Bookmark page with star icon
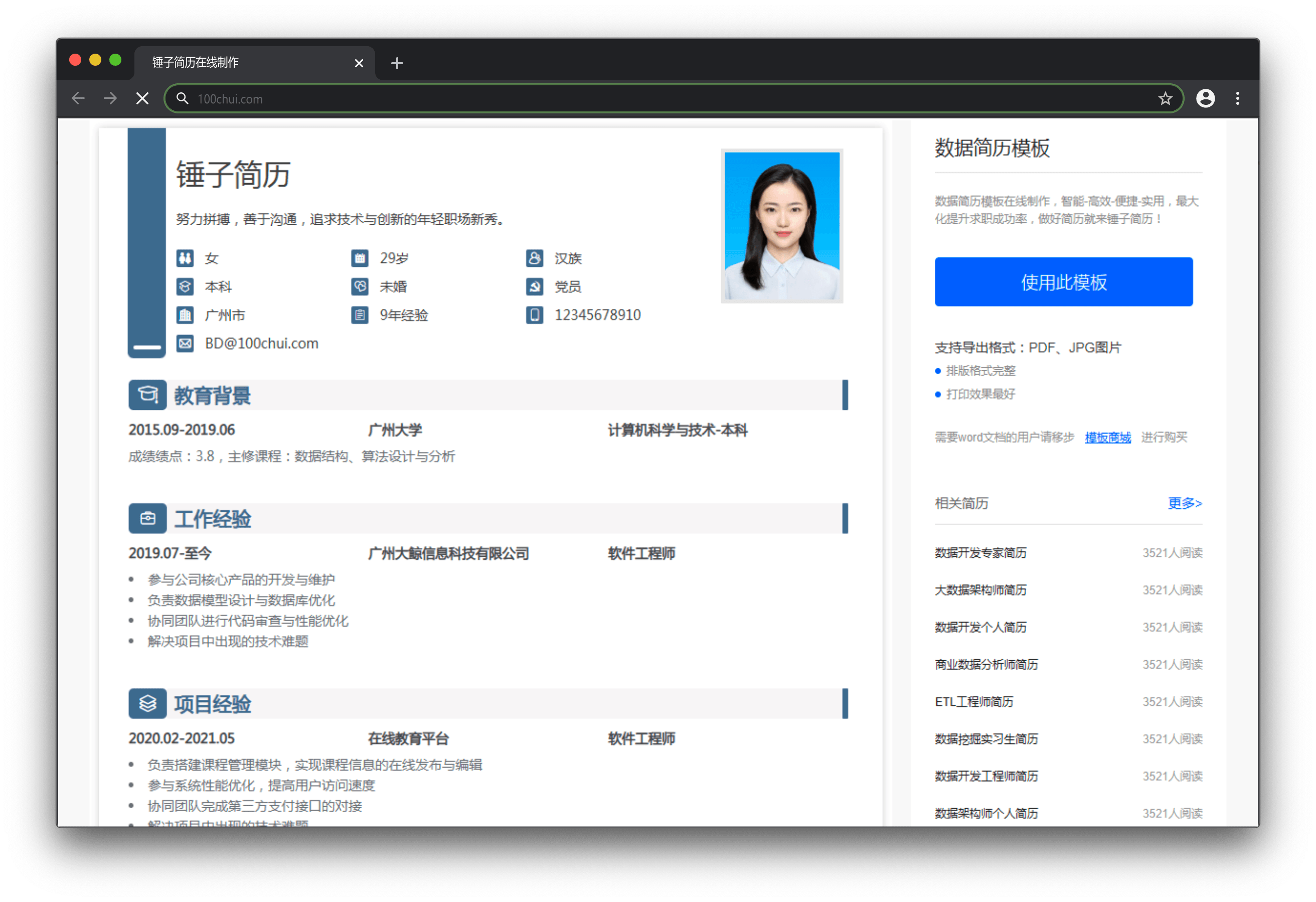Viewport: 1316px width, 902px height. (1165, 99)
